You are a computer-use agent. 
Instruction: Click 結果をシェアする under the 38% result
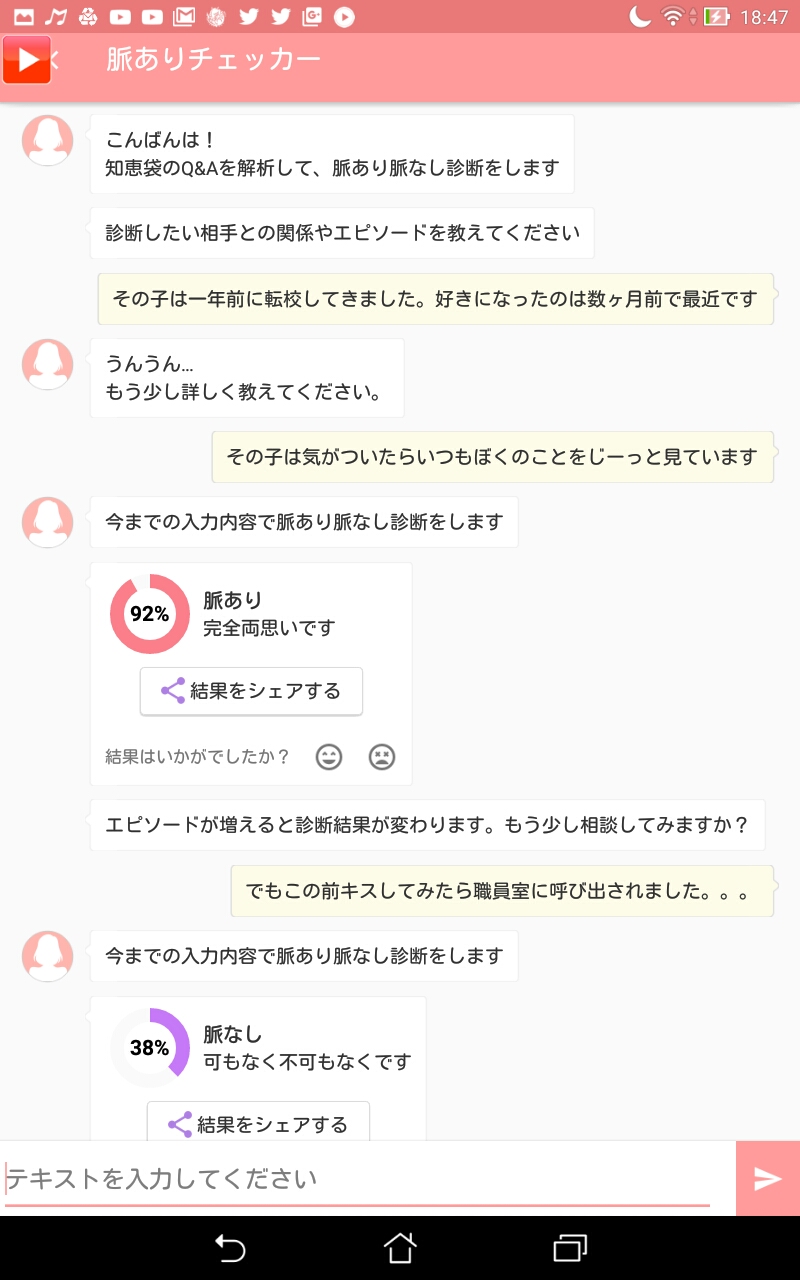click(x=258, y=1124)
